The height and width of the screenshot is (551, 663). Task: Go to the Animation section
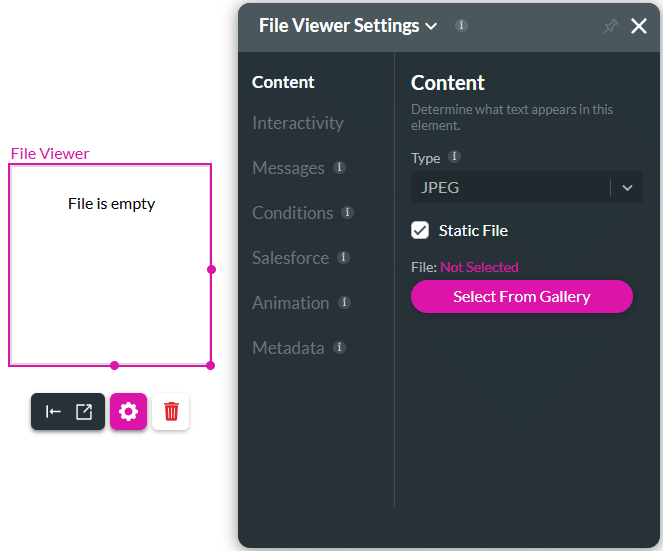290,303
